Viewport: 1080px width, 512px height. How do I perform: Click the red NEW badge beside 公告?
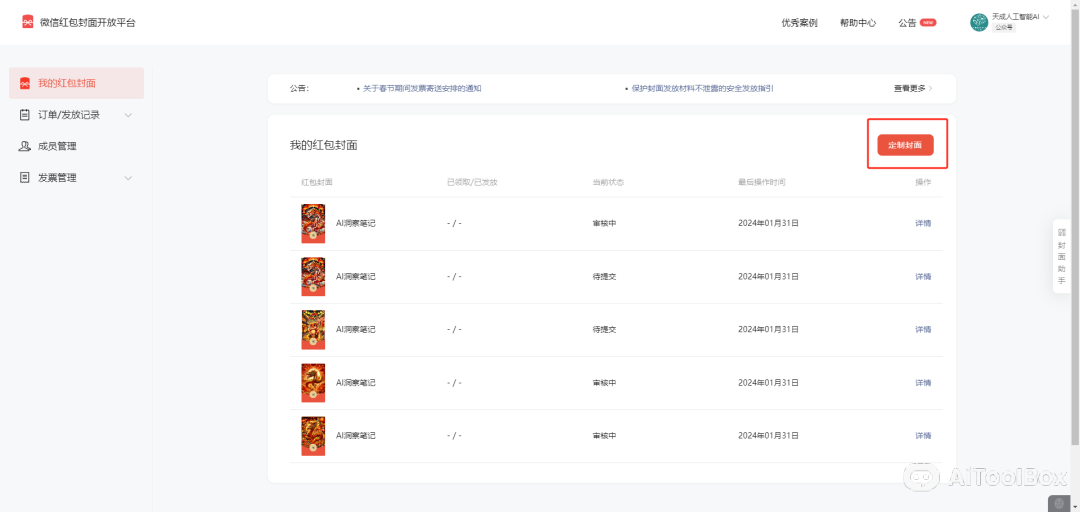pyautogui.click(x=928, y=22)
